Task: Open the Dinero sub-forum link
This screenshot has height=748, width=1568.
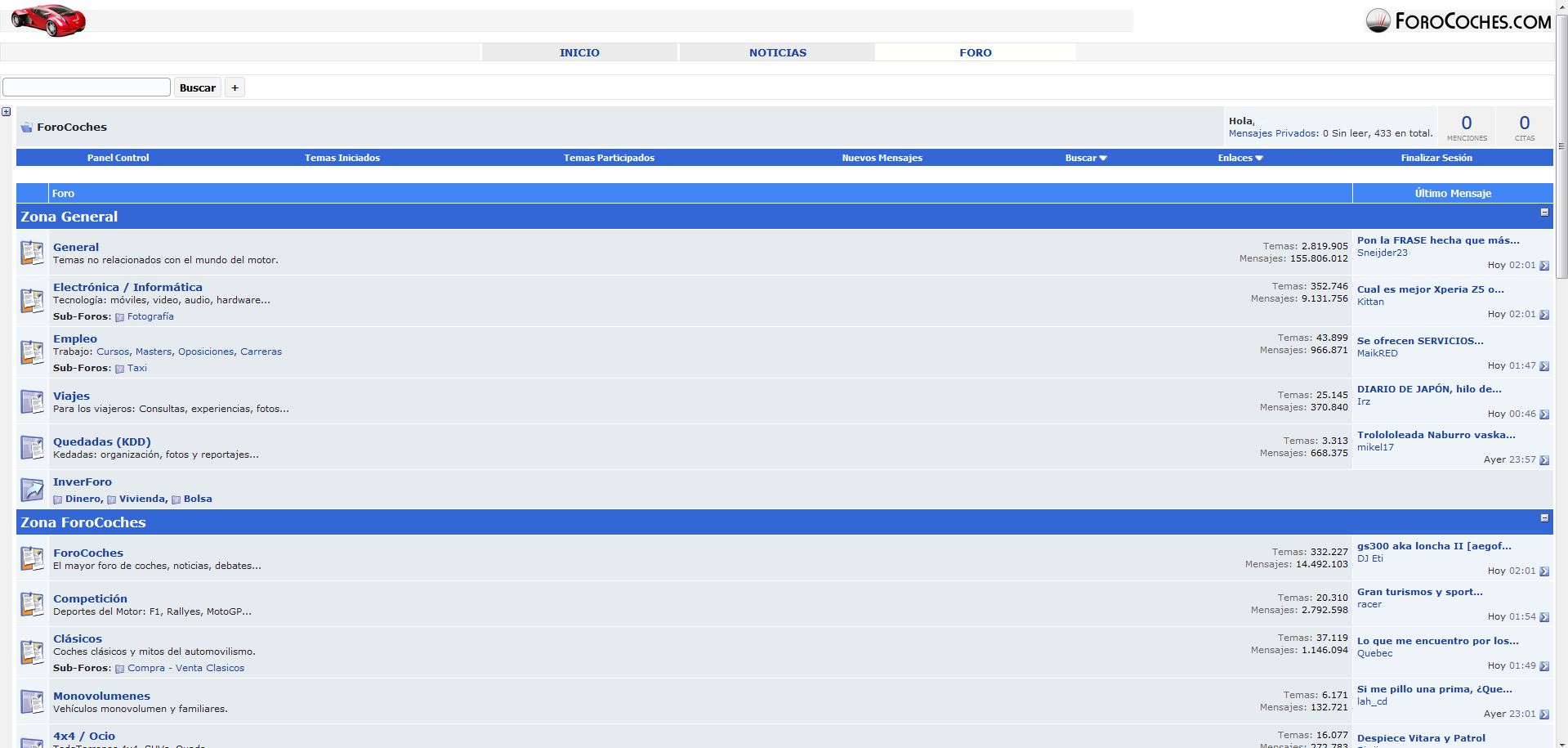Action: [83, 499]
